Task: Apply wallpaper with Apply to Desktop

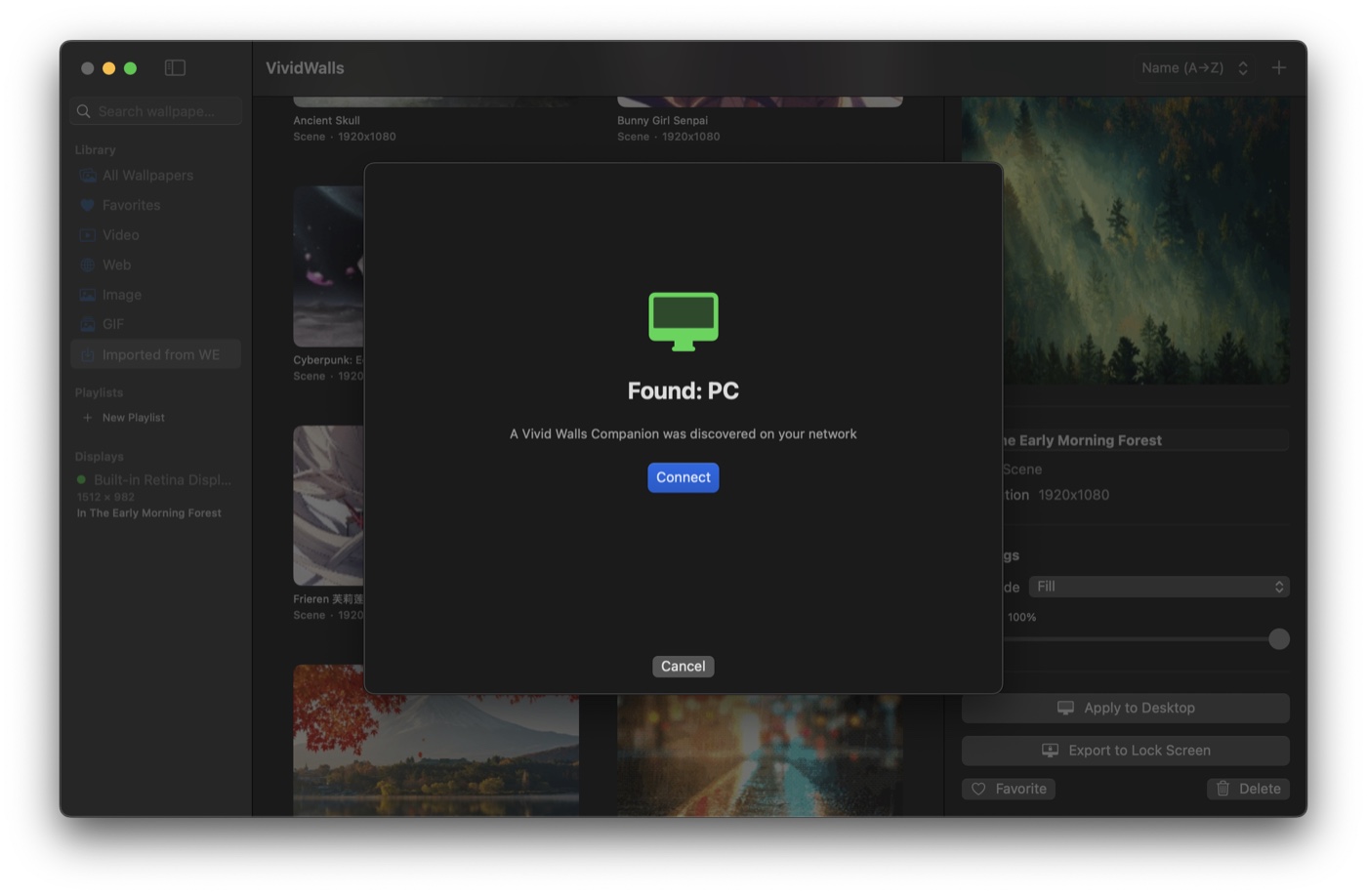Action: [x=1126, y=708]
